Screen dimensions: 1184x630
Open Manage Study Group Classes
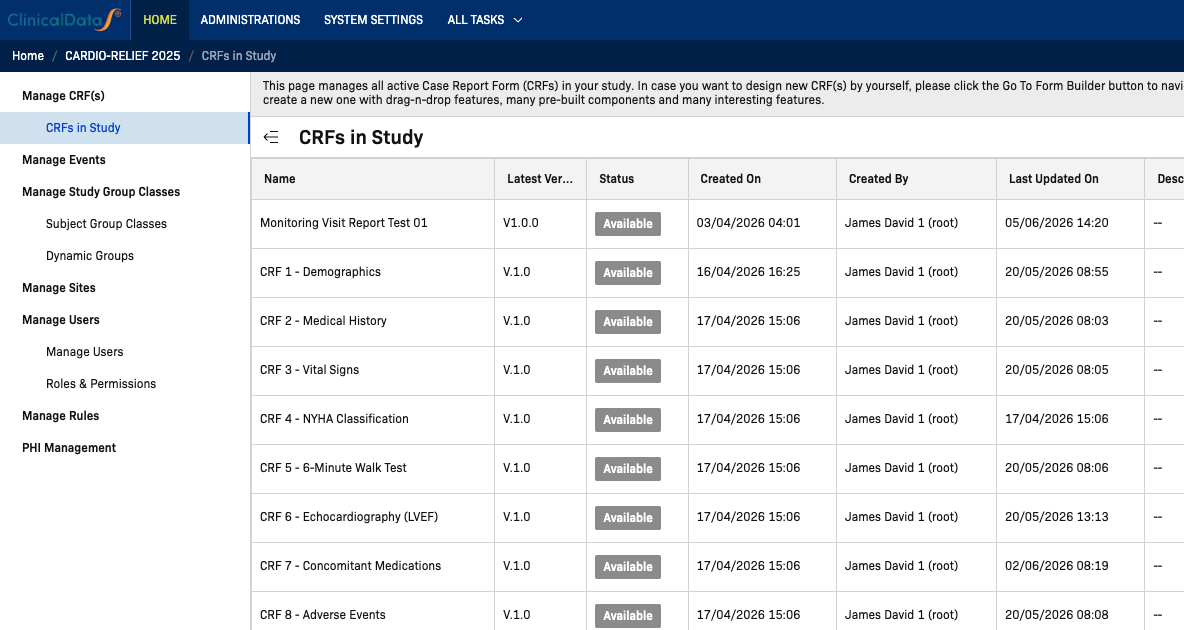pyautogui.click(x=101, y=192)
